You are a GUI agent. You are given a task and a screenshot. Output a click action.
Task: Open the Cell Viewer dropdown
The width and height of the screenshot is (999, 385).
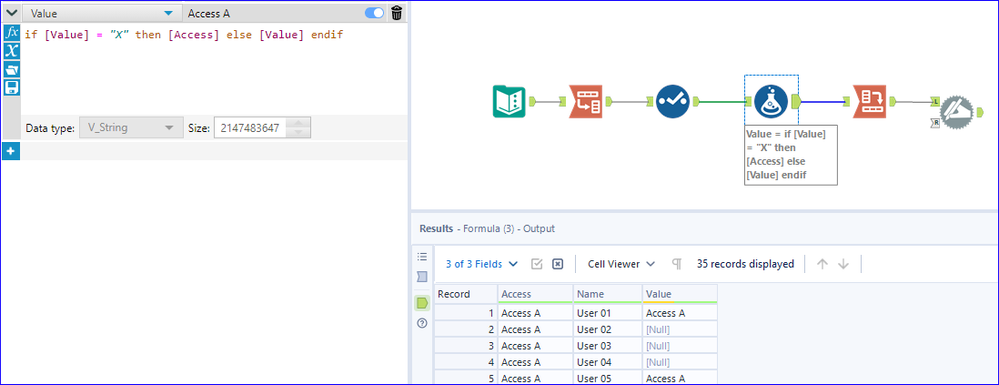(621, 264)
